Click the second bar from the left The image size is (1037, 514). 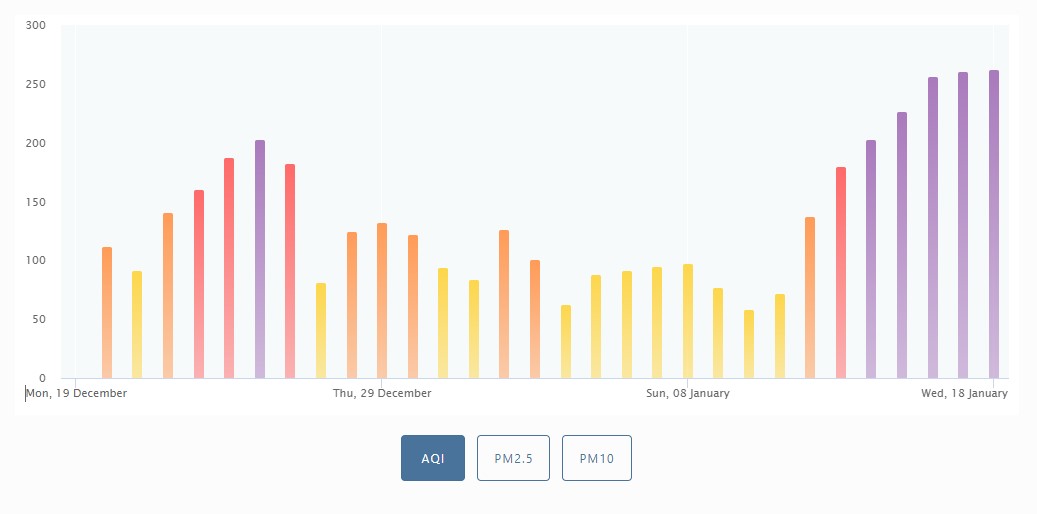137,324
